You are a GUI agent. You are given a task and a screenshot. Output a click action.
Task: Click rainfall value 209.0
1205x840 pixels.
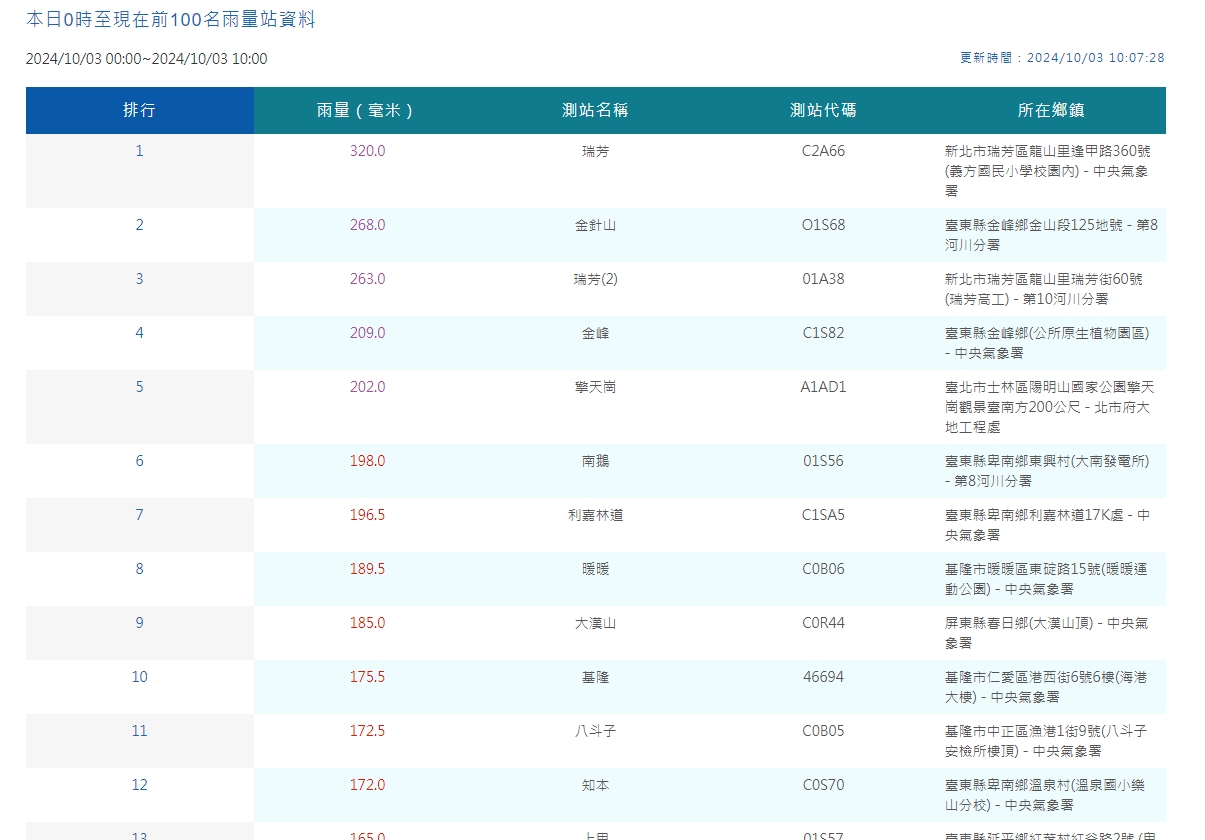[x=367, y=333]
